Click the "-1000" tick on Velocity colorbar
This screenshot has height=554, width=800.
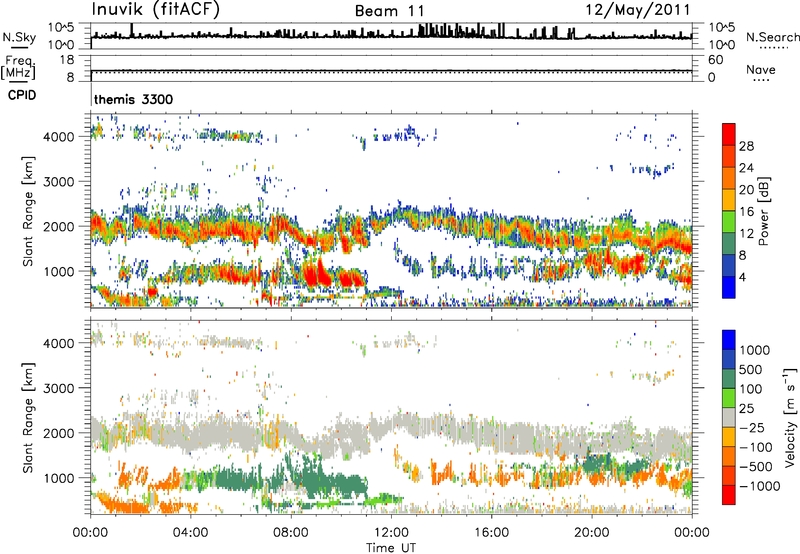pos(759,486)
